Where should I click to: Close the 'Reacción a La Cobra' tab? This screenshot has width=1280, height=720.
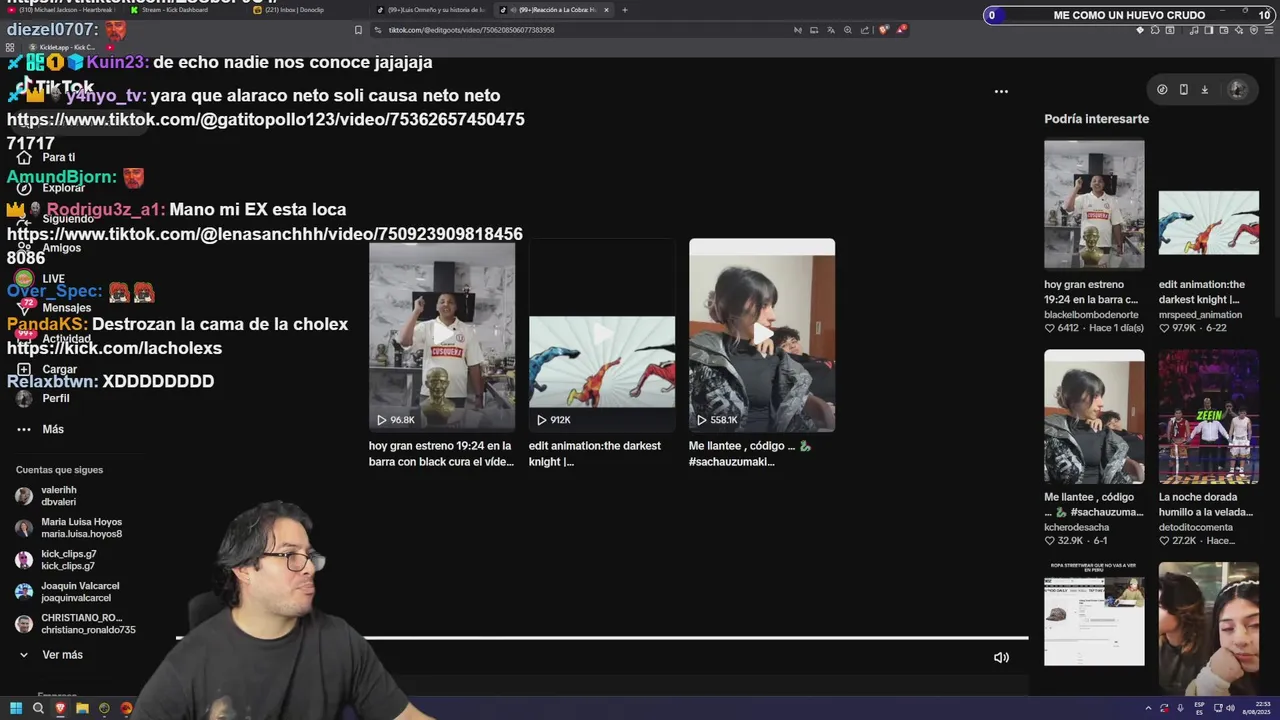(x=606, y=10)
